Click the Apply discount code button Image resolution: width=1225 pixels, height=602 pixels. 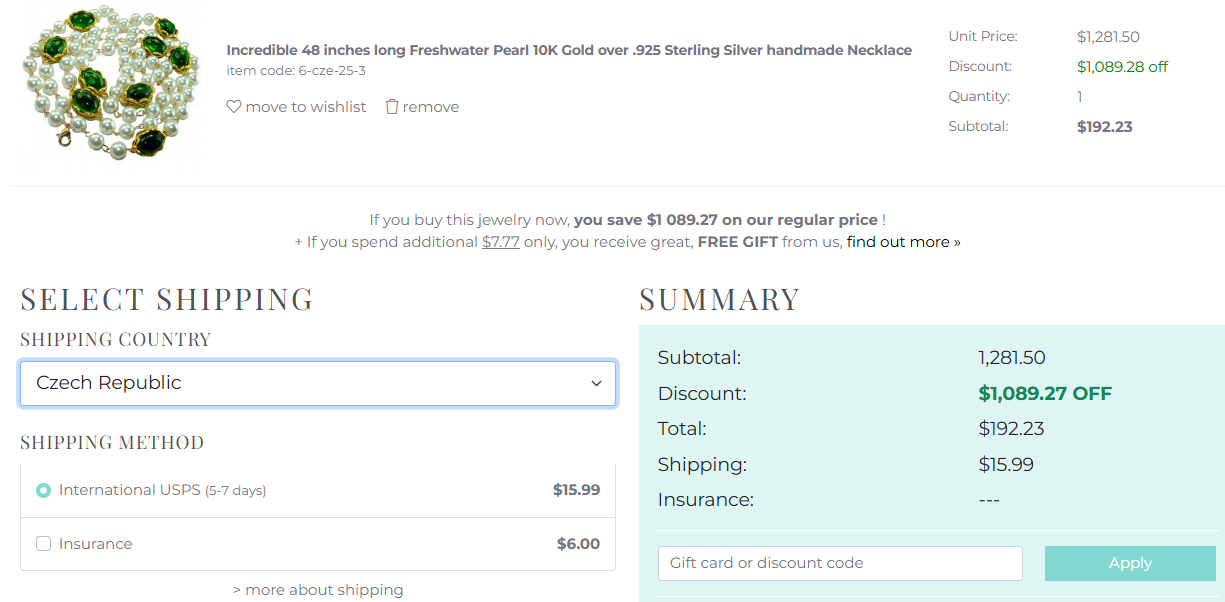1130,563
